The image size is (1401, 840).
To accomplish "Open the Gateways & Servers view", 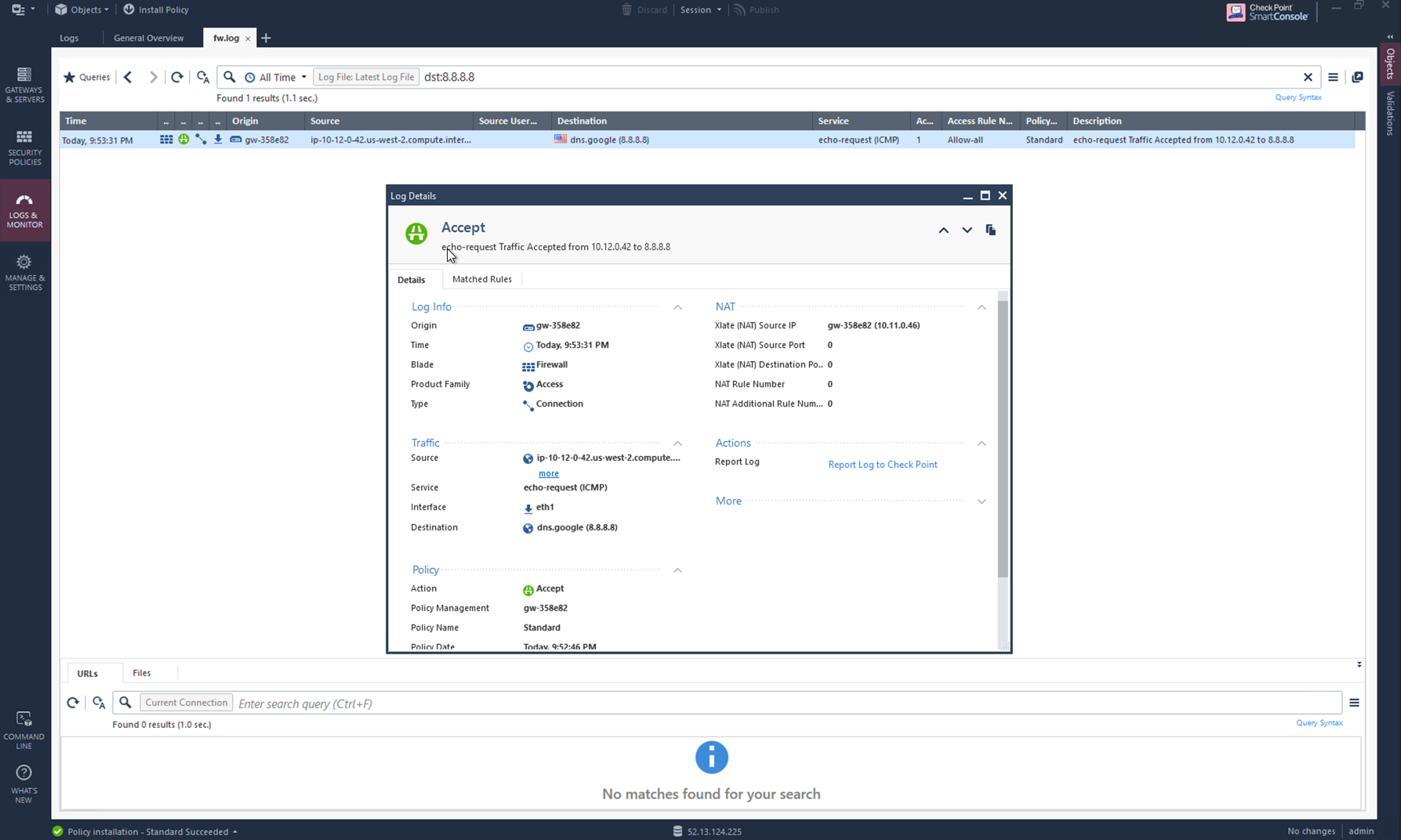I will (24, 83).
